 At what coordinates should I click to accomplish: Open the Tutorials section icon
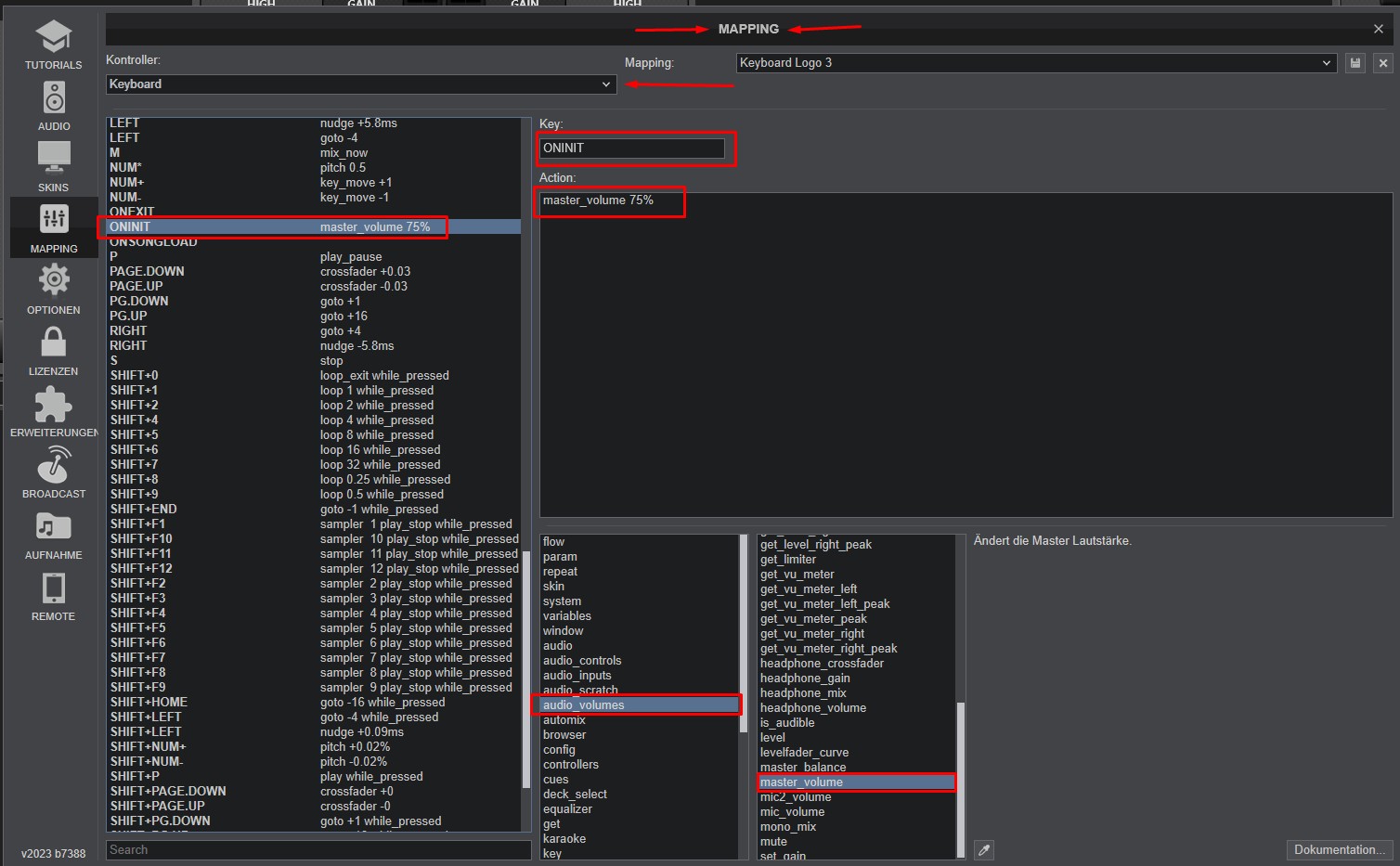(53, 38)
